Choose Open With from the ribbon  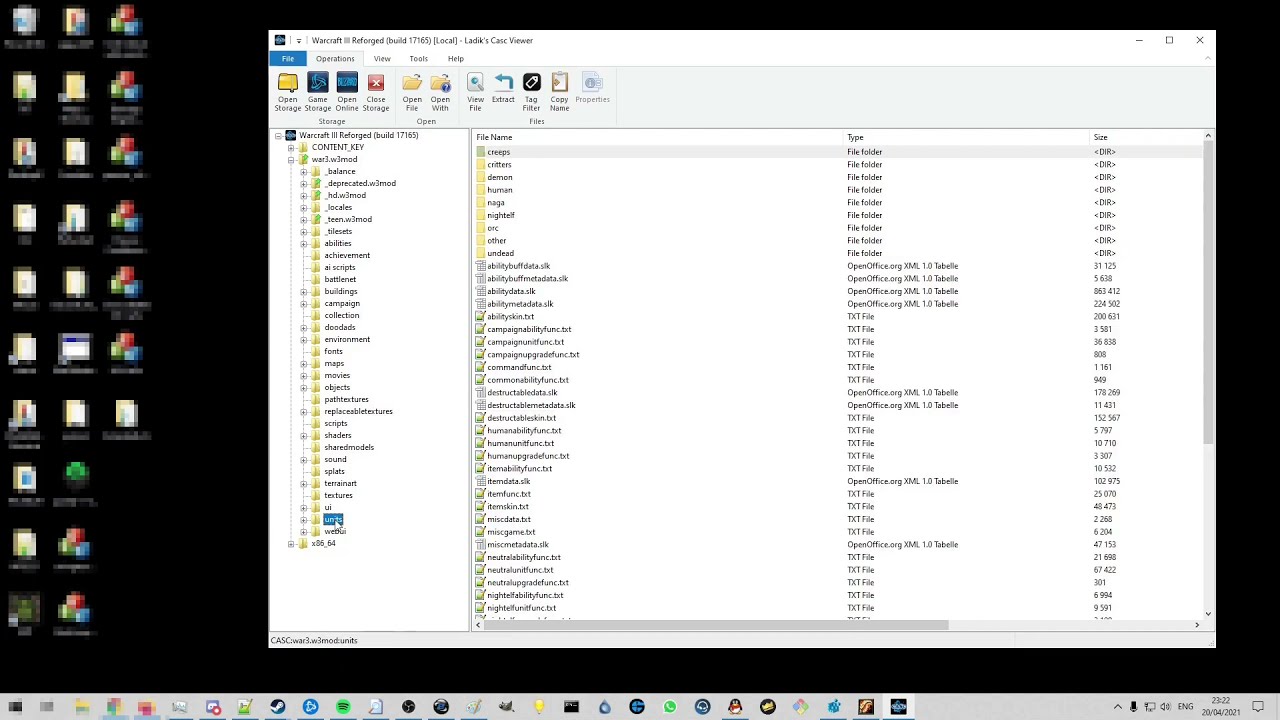(x=440, y=91)
